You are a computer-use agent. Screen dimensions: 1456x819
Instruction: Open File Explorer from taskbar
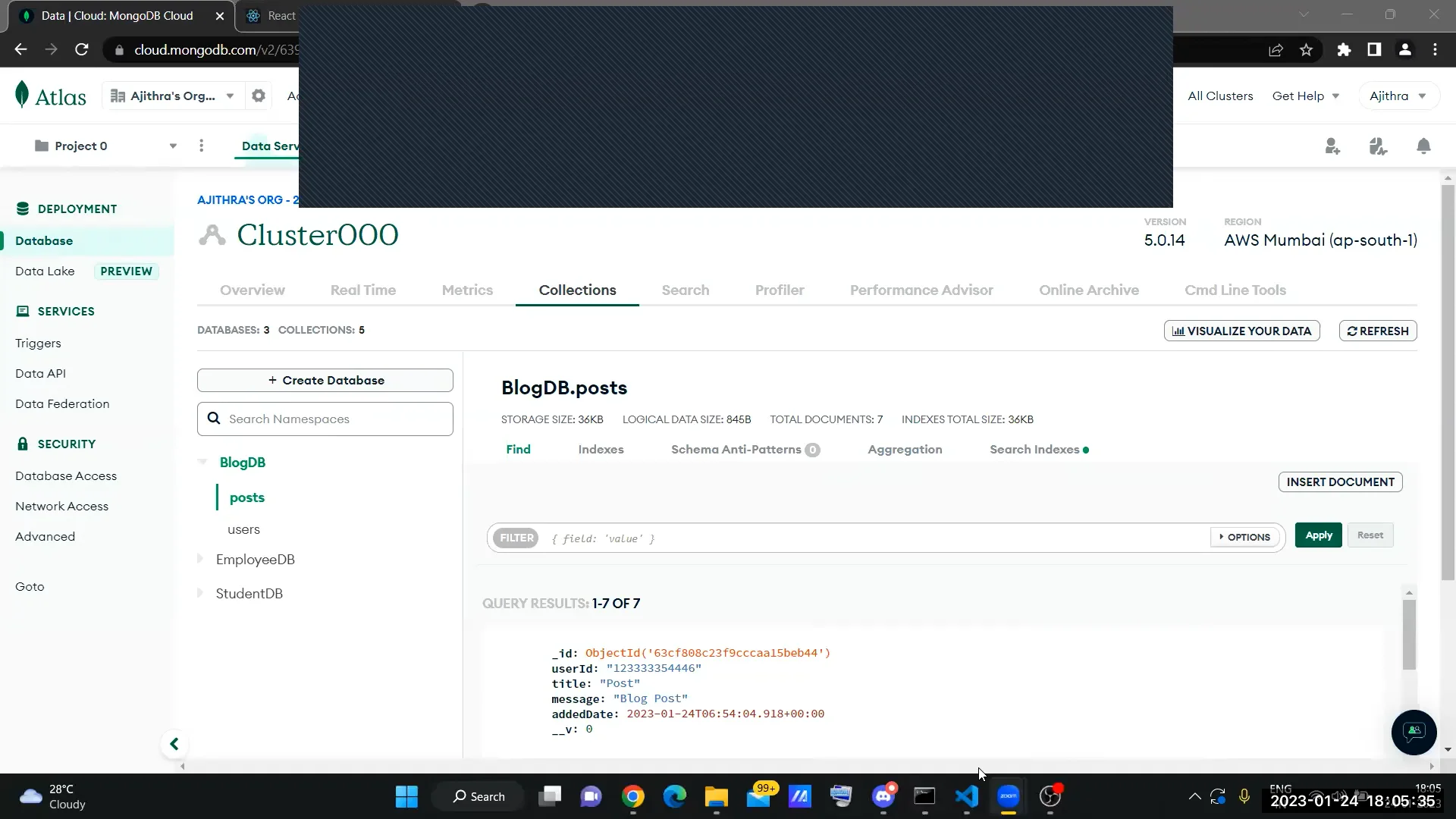(716, 796)
